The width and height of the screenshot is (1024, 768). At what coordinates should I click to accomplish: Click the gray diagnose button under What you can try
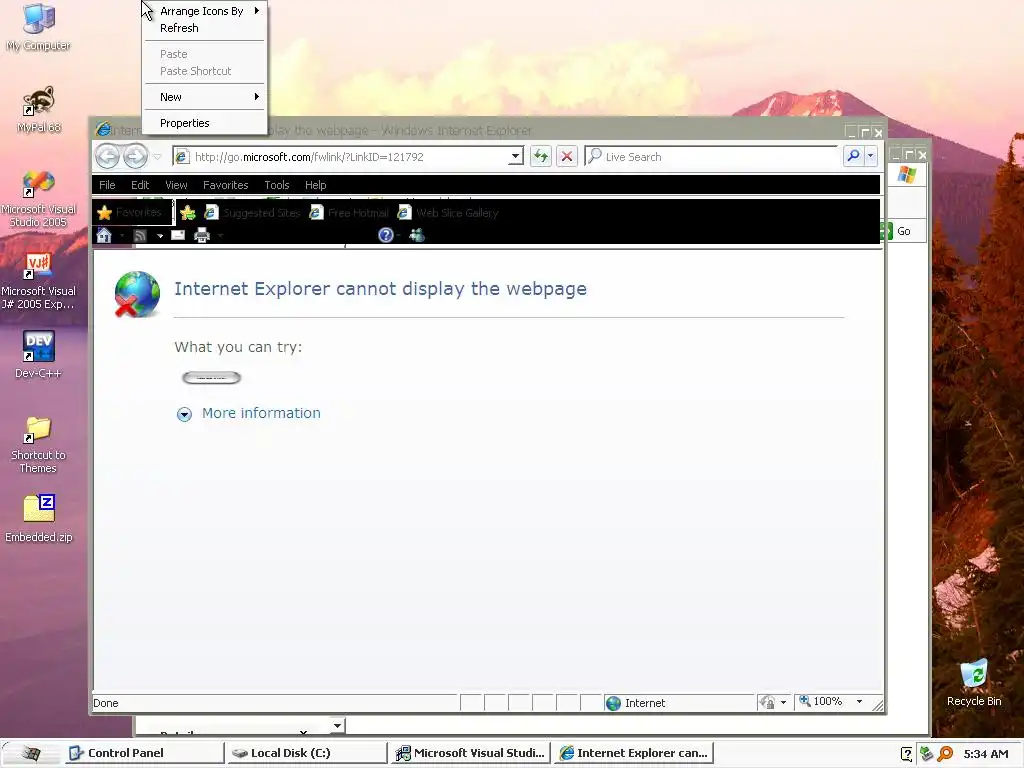[x=212, y=377]
